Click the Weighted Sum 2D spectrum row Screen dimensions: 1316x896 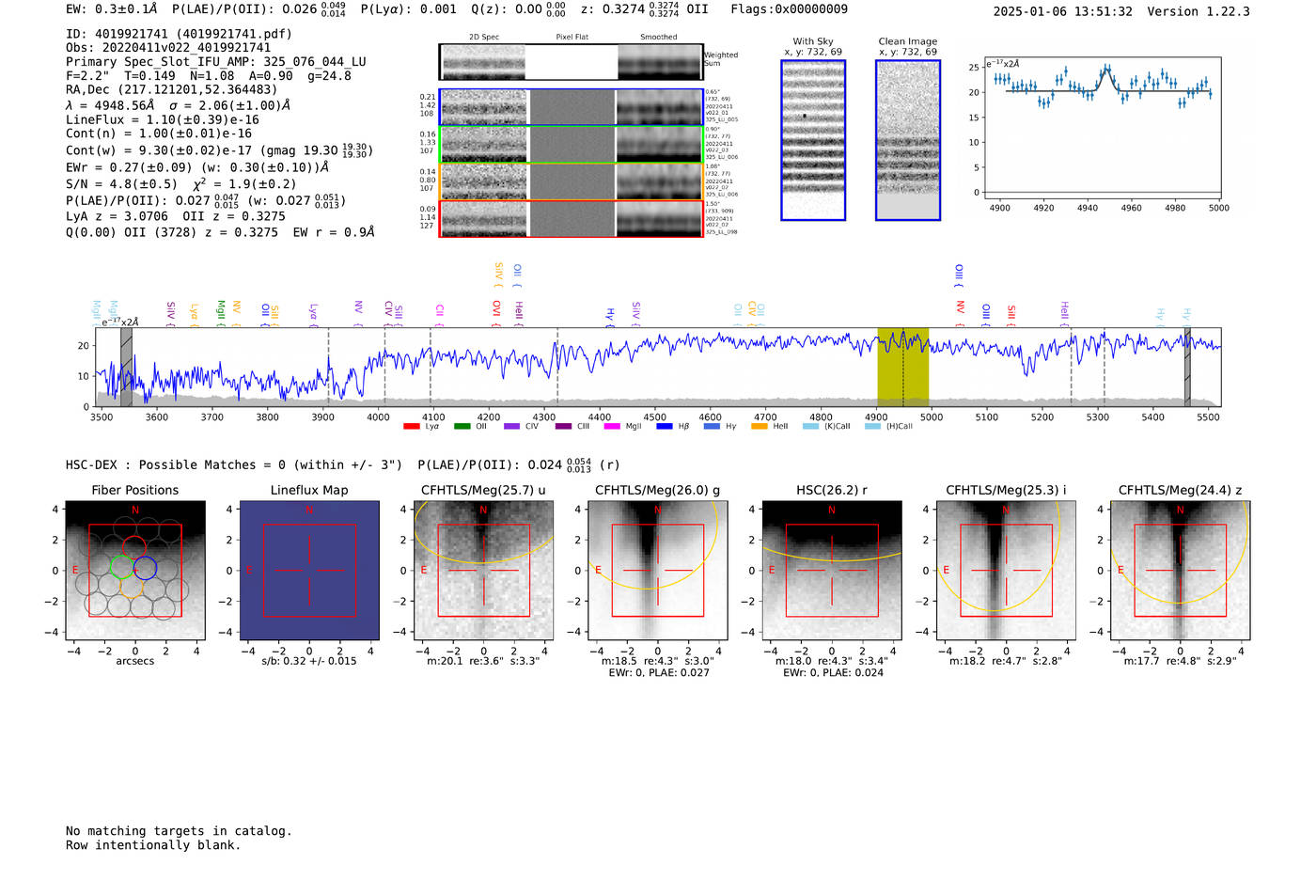(572, 62)
